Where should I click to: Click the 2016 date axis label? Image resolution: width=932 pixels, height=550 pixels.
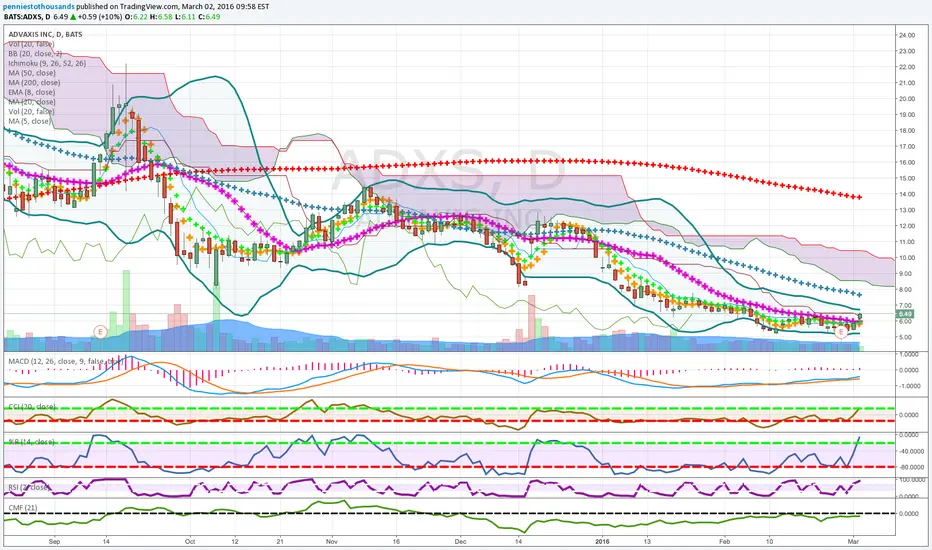coord(602,542)
